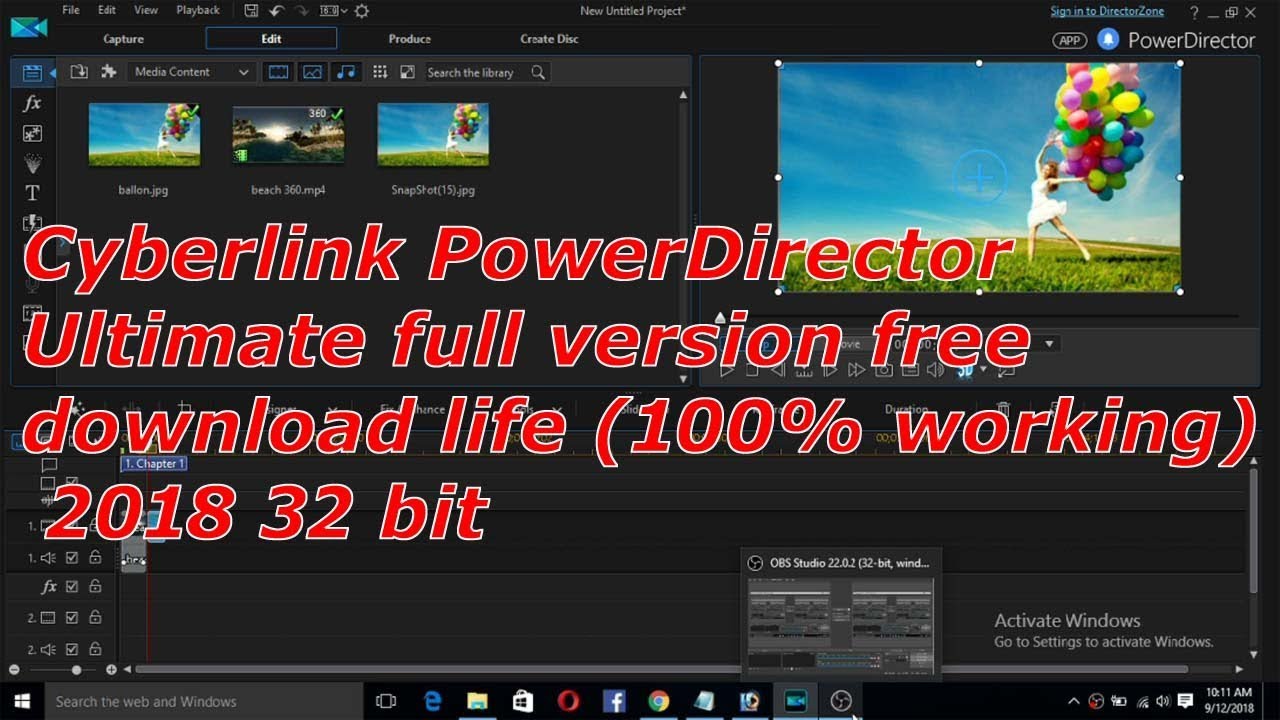The width and height of the screenshot is (1280, 720).
Task: Click timeline zoom out minus button
Action: pos(14,670)
